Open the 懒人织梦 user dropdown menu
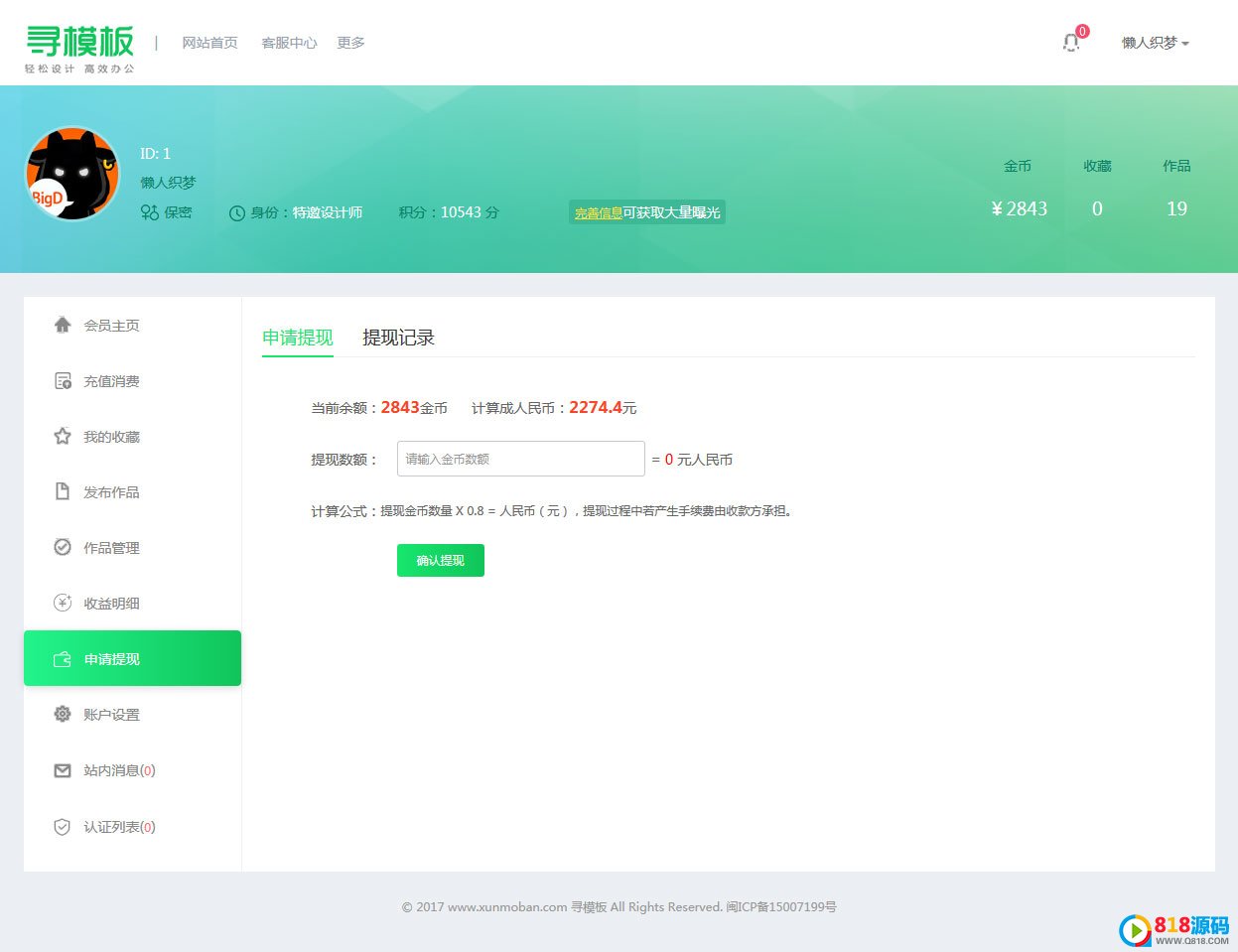 click(1155, 43)
